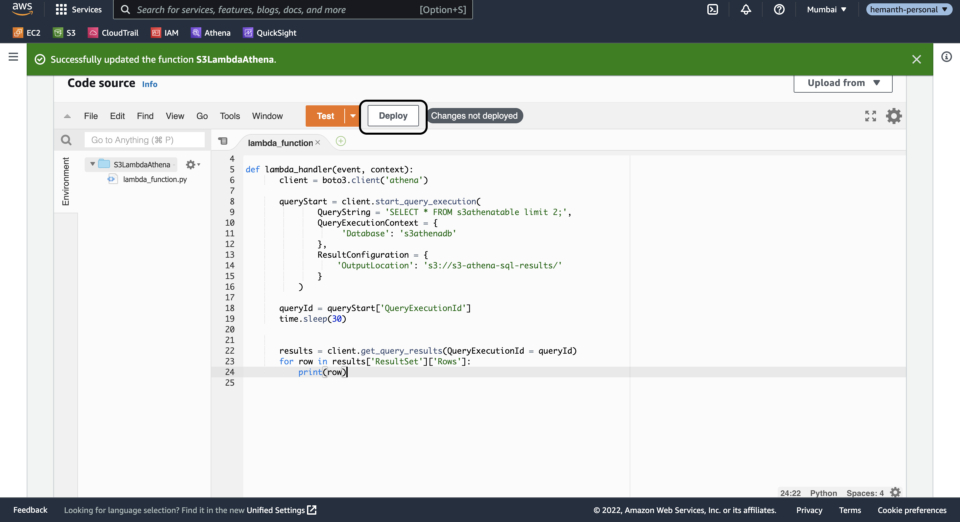This screenshot has height=522, width=960.
Task: Close the lambda_function tab
Action: (318, 143)
